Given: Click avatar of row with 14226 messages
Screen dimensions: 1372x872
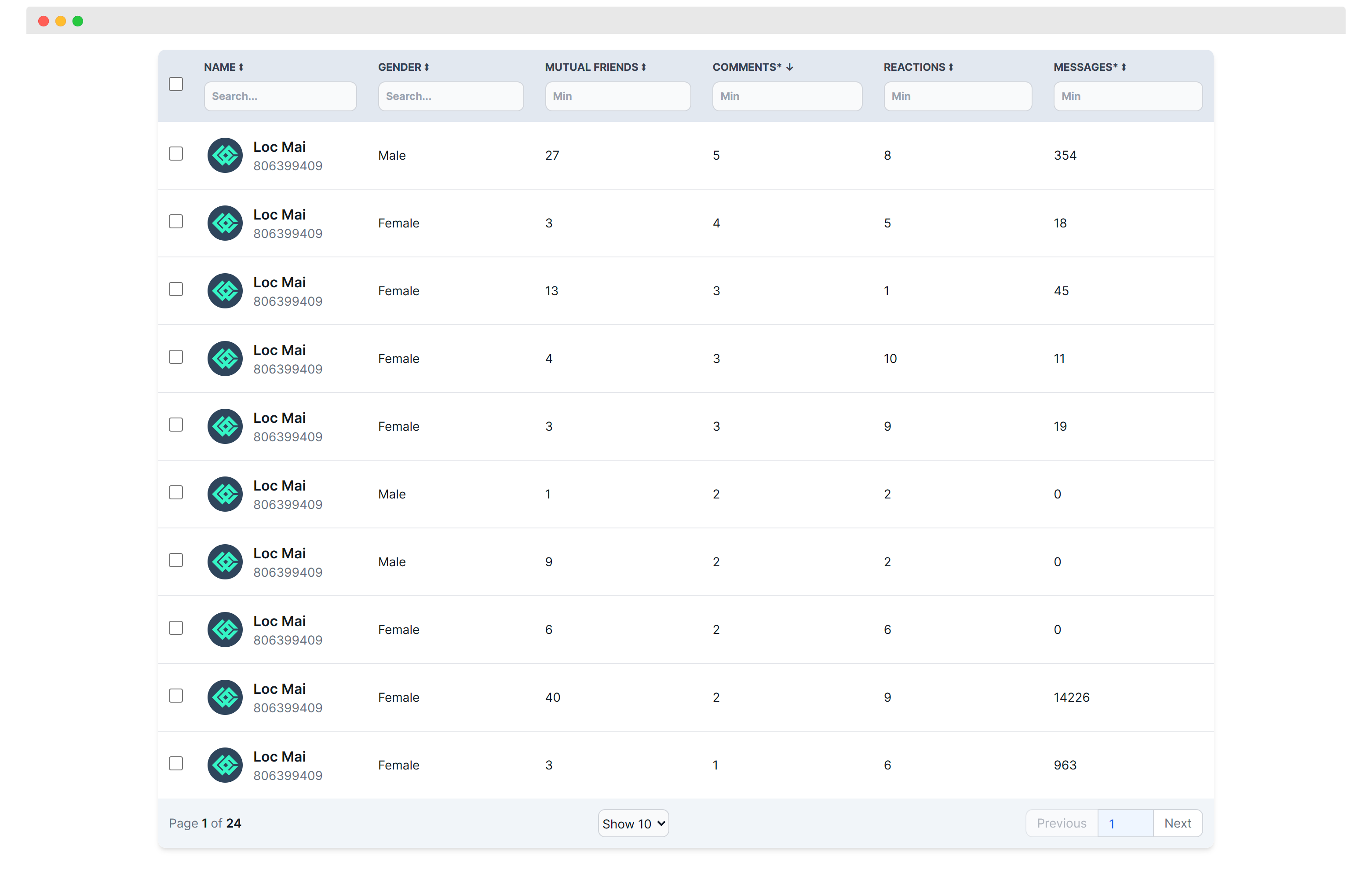Looking at the screenshot, I should coord(225,697).
